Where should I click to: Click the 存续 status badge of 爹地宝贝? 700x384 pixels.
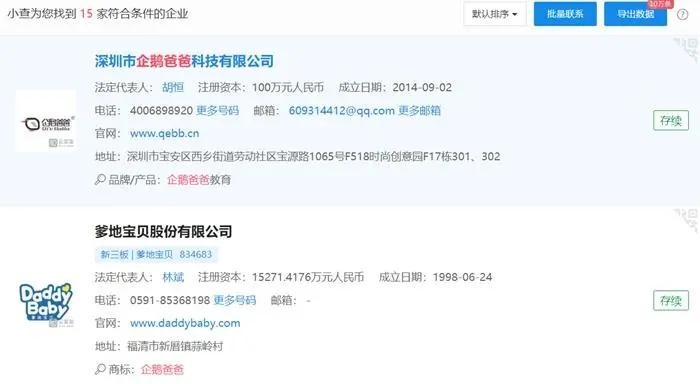(671, 301)
